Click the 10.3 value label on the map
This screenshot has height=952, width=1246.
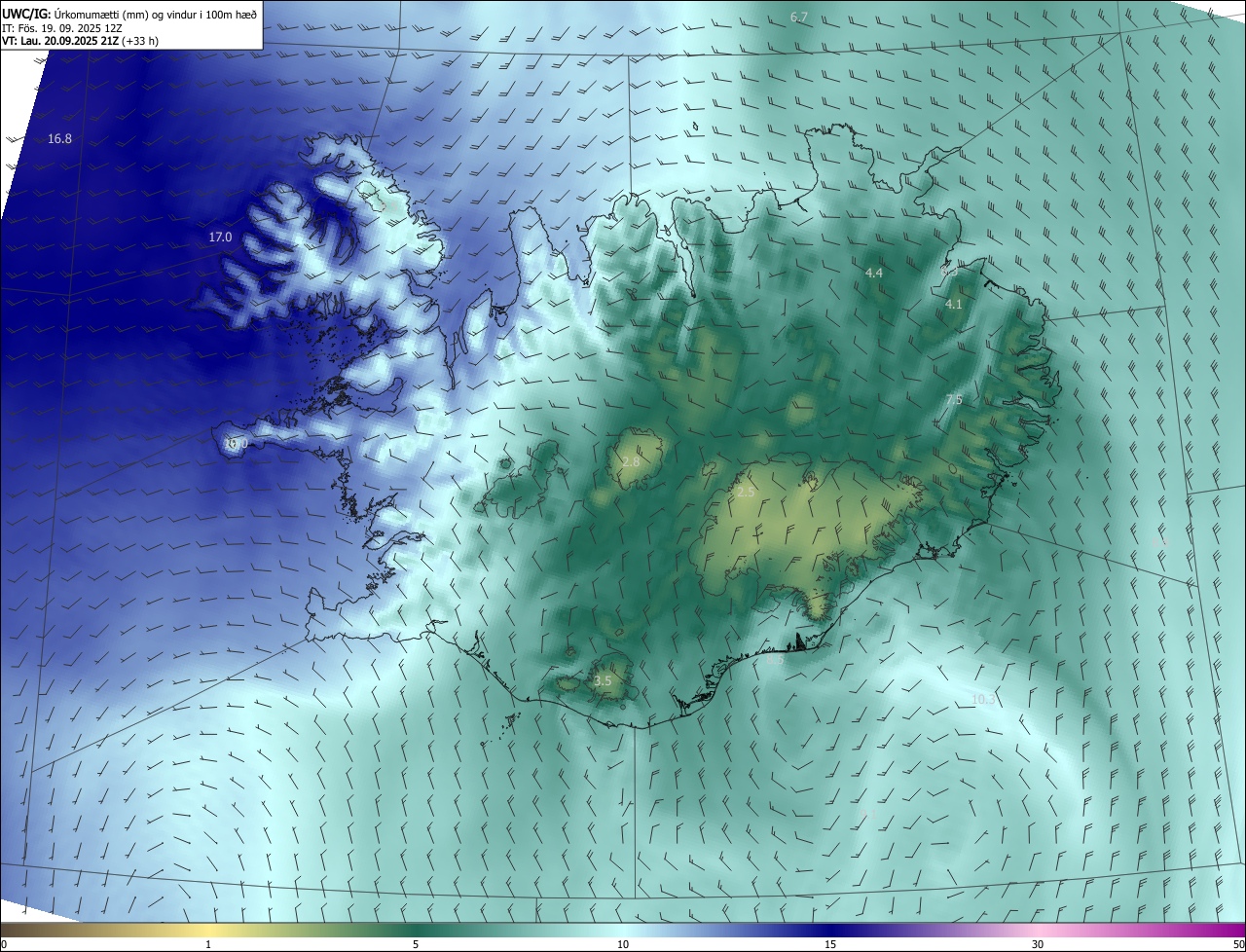click(984, 700)
